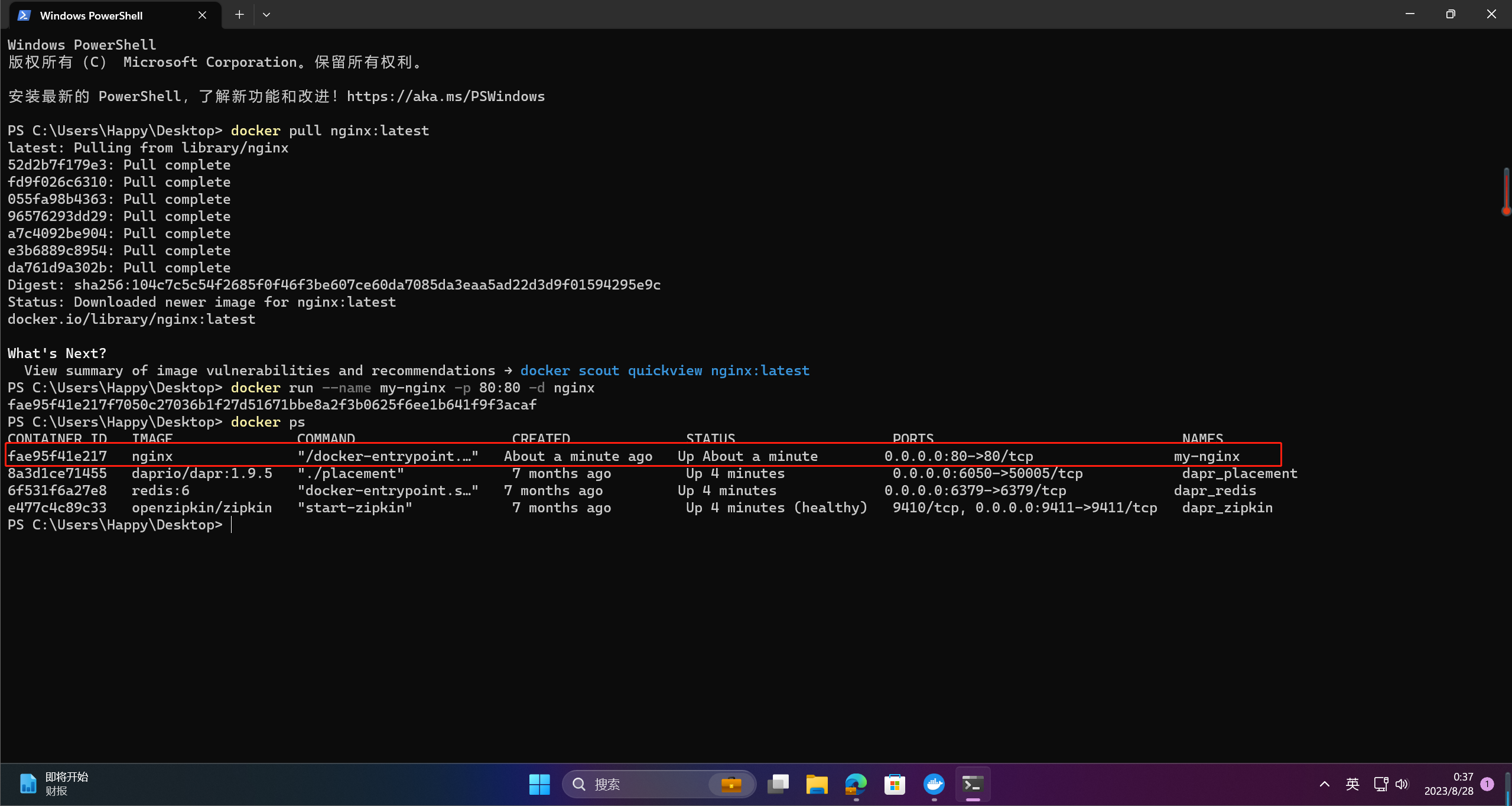Viewport: 1512px width, 806px height.
Task: Click the full container hash fae95f41e217f7050c...
Action: (x=272, y=405)
